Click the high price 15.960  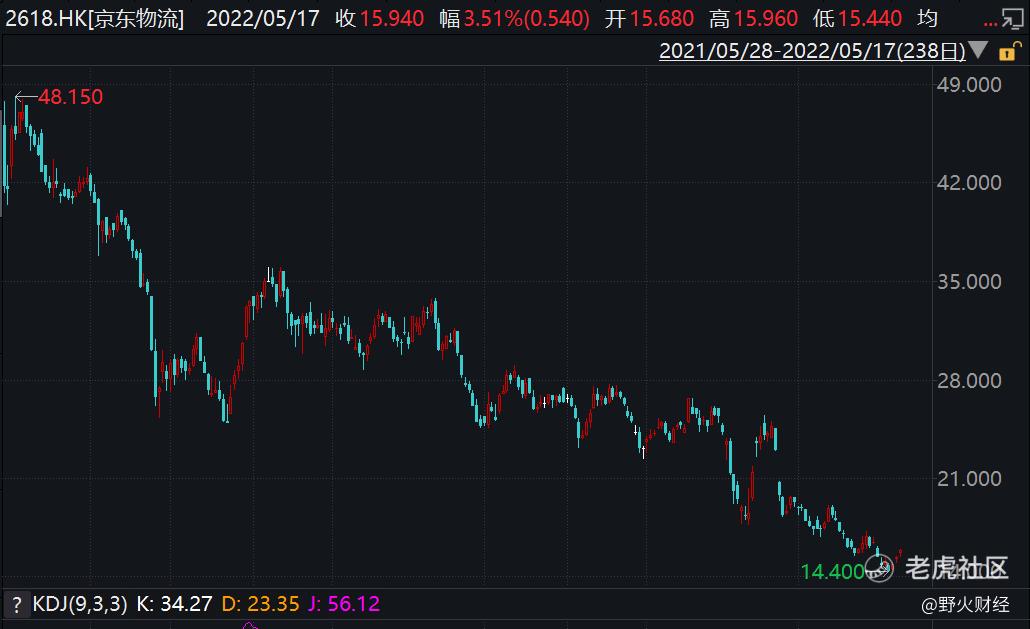[765, 18]
